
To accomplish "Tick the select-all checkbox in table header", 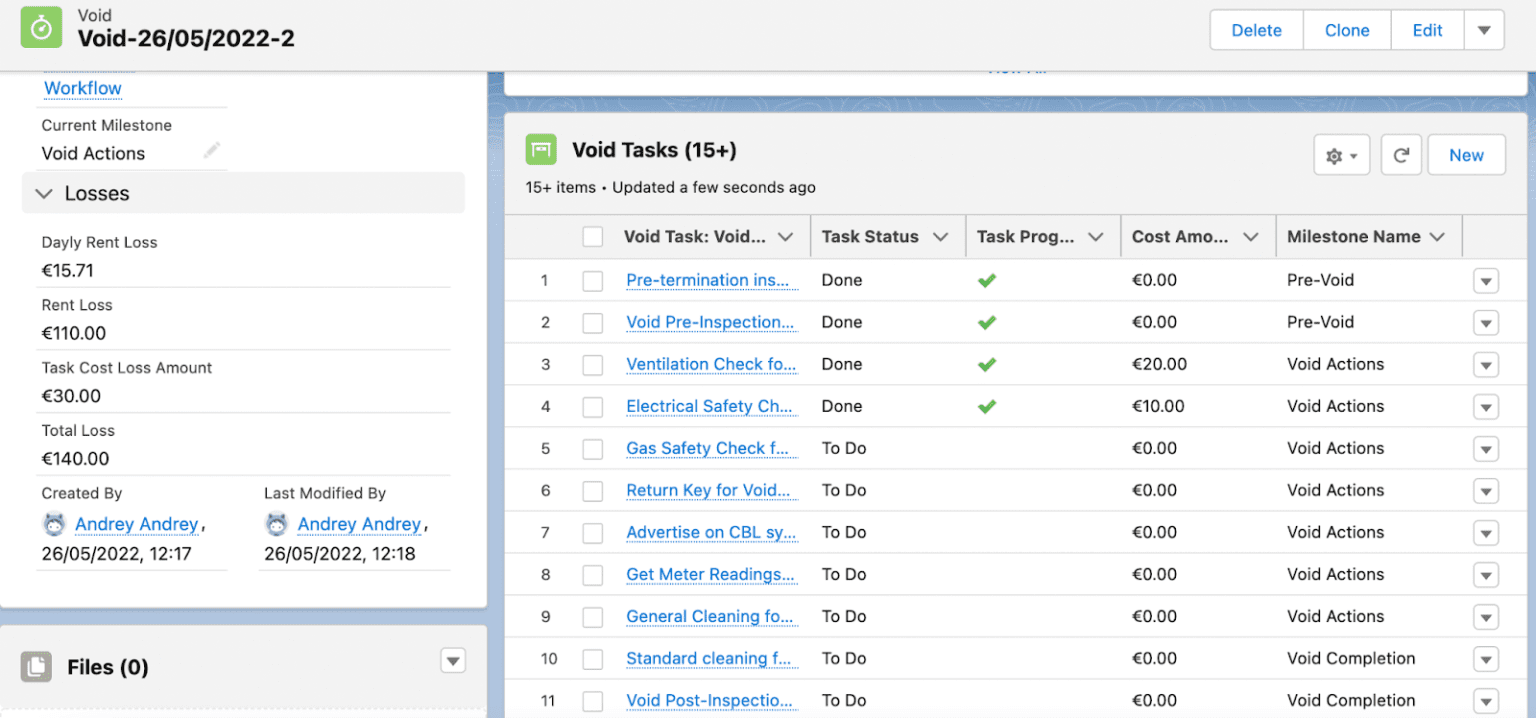I will pyautogui.click(x=593, y=237).
